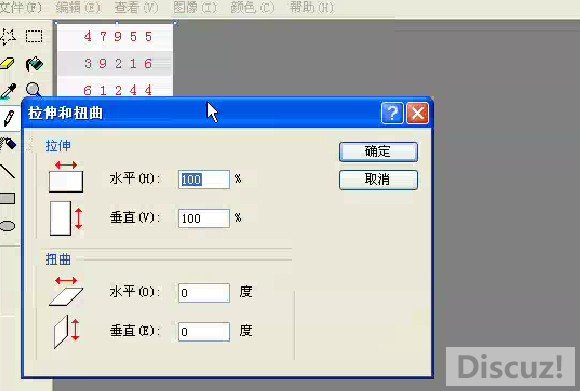Choose the eraser tool
580x391 pixels.
[7, 64]
